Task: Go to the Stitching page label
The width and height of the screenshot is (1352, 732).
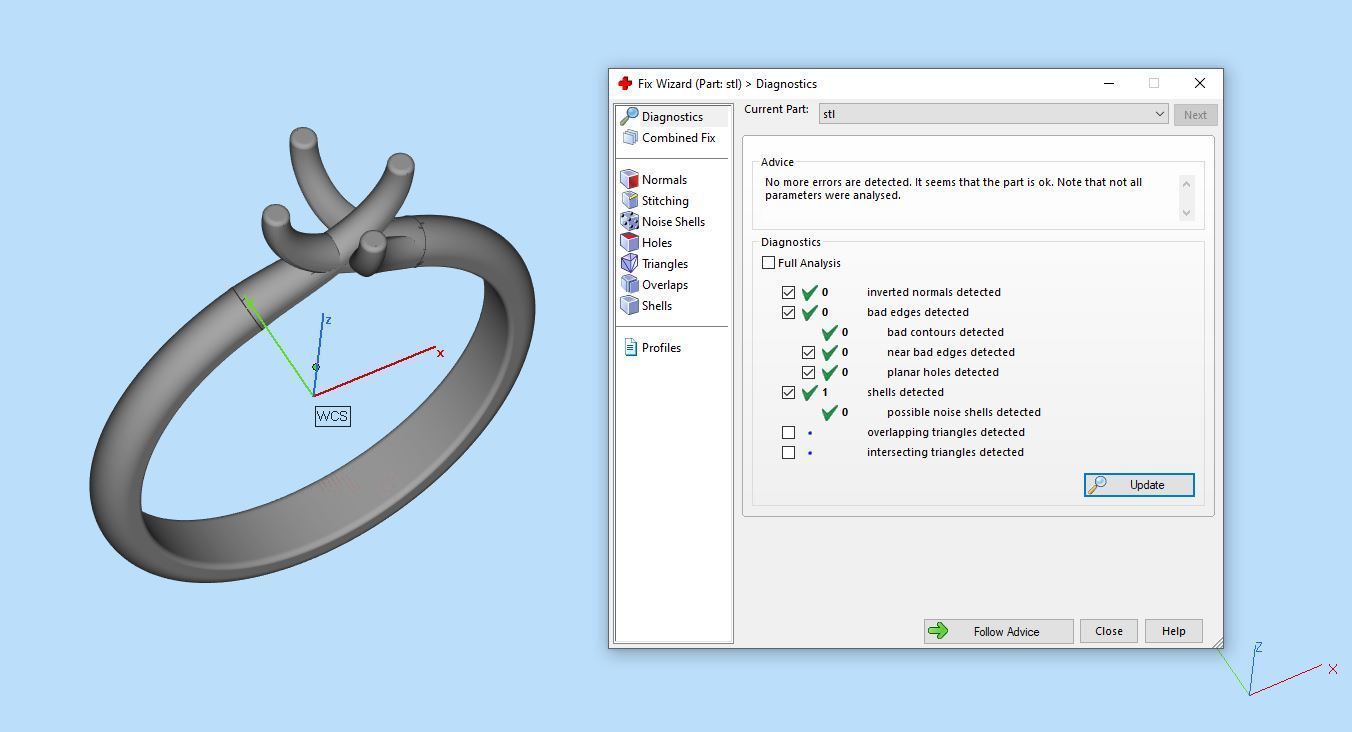Action: click(x=665, y=201)
